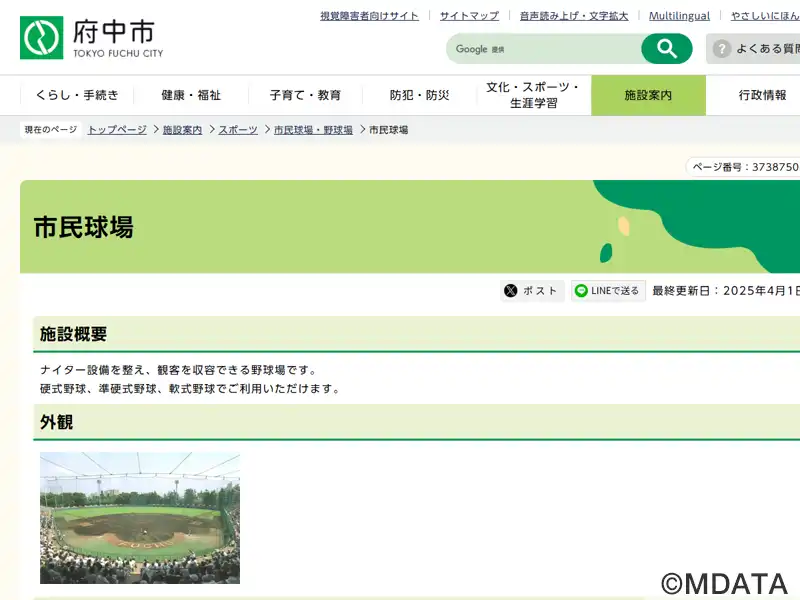This screenshot has width=800, height=600.
Task: Open the Multilingual link
Action: [x=679, y=16]
